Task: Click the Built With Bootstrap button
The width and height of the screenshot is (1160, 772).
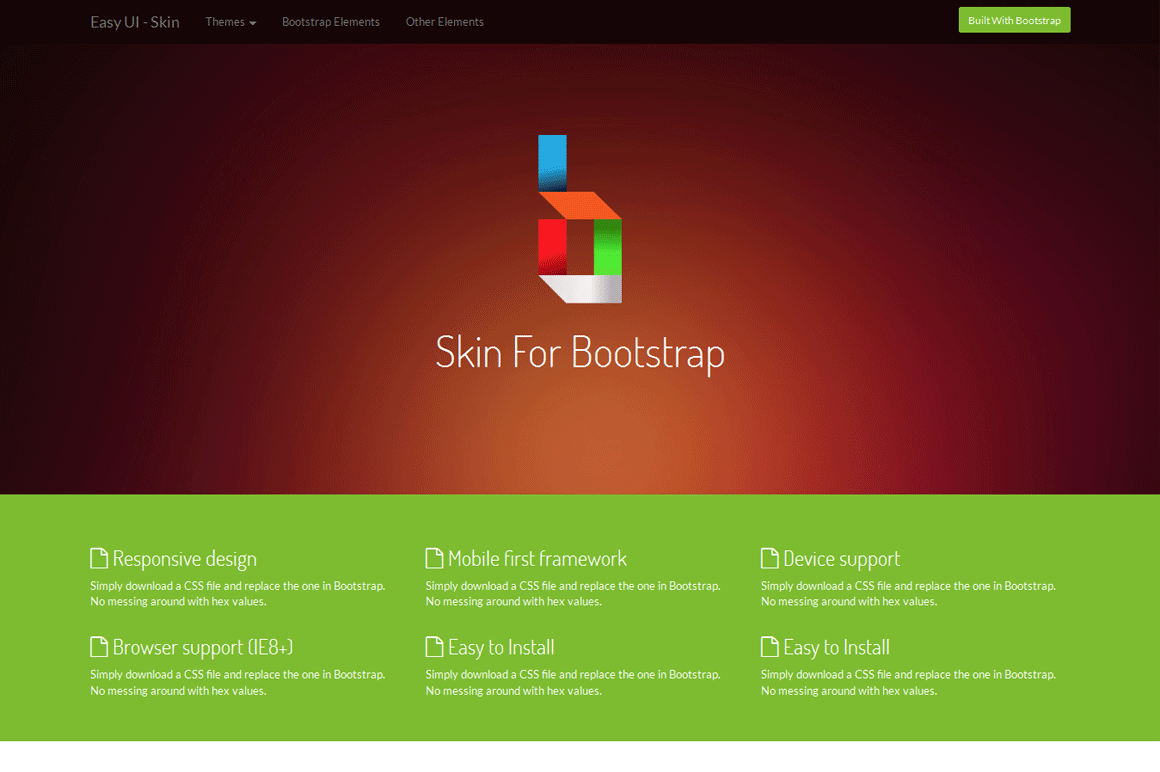Action: tap(1014, 19)
